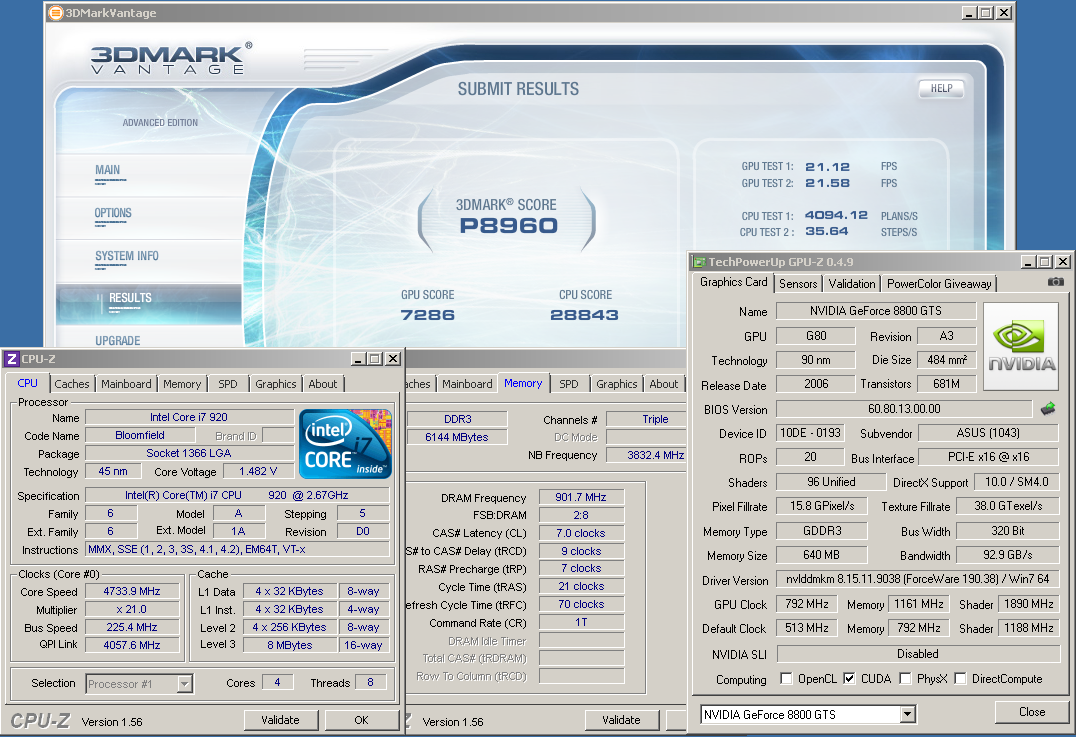The height and width of the screenshot is (737, 1076).
Task: Click the Bus Speed value 225.4 MHz
Action: pyautogui.click(x=132, y=627)
